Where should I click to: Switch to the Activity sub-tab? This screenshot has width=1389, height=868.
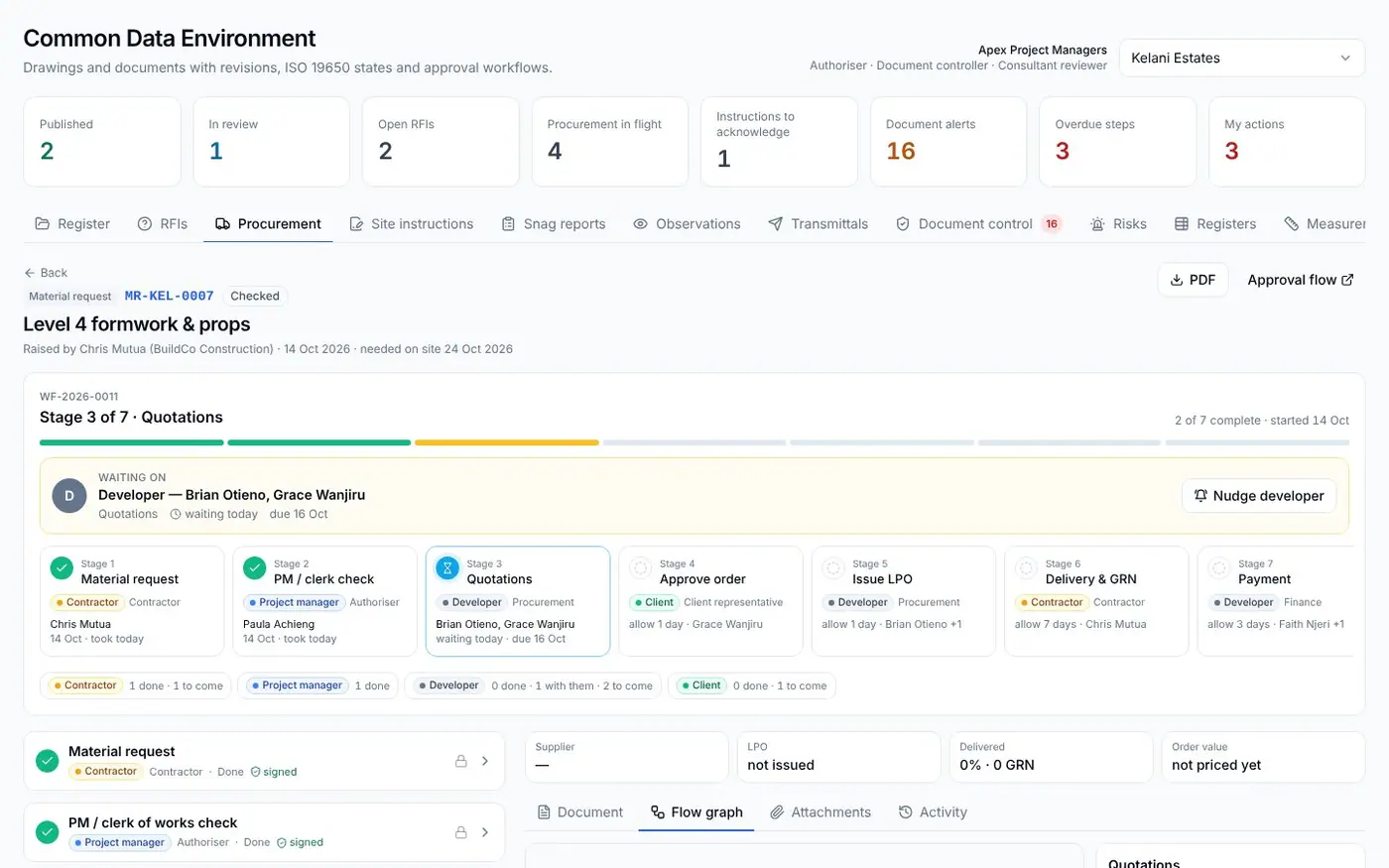click(x=933, y=812)
